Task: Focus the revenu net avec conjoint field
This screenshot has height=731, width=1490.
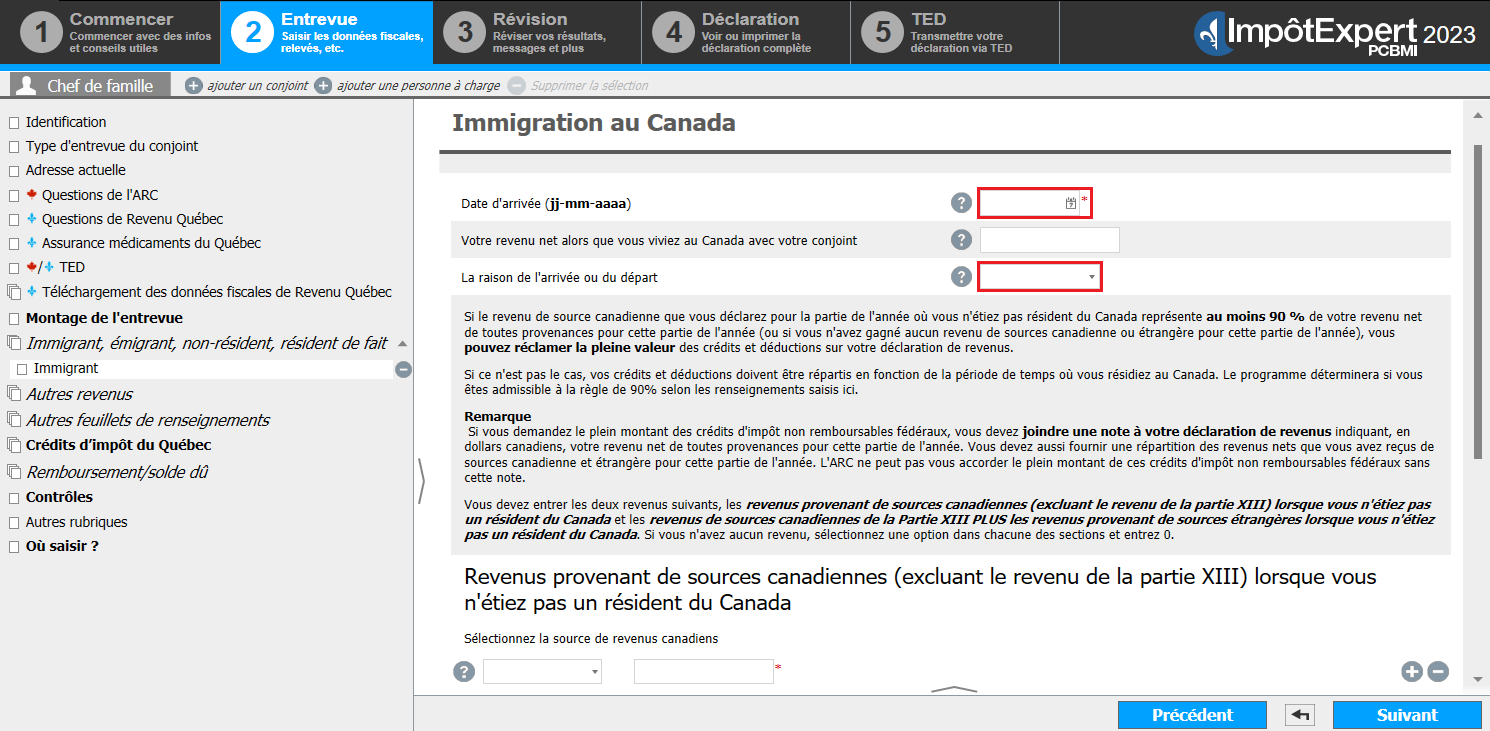Action: (1050, 240)
